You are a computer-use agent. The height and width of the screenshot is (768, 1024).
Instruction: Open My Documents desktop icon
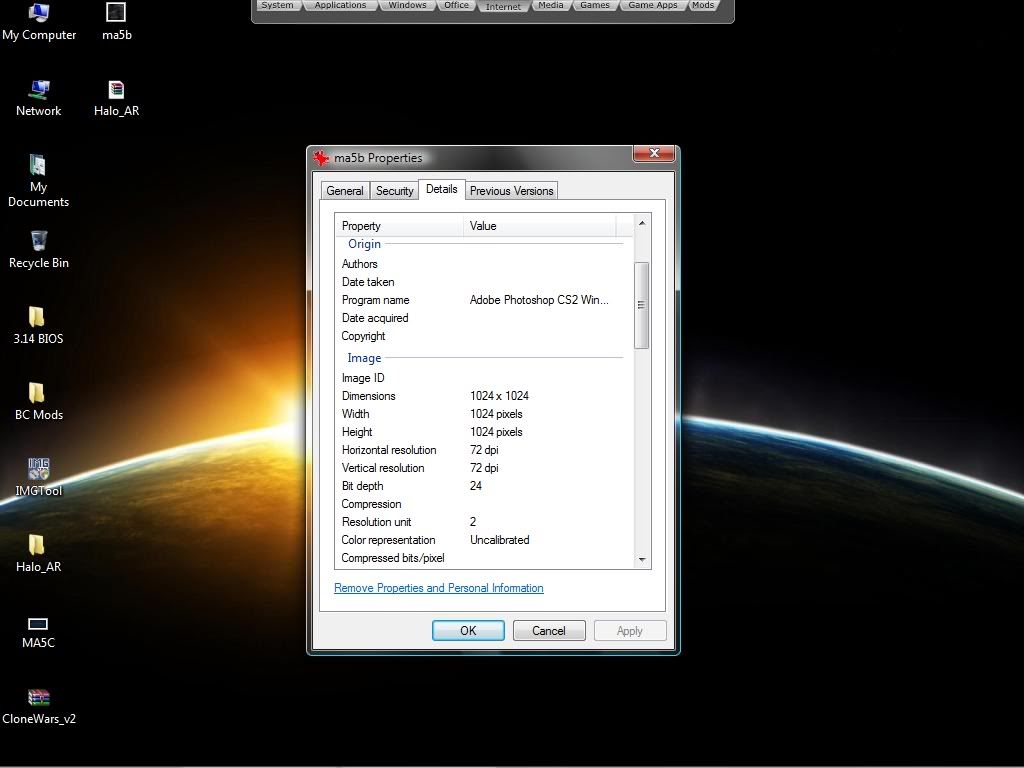[x=38, y=181]
